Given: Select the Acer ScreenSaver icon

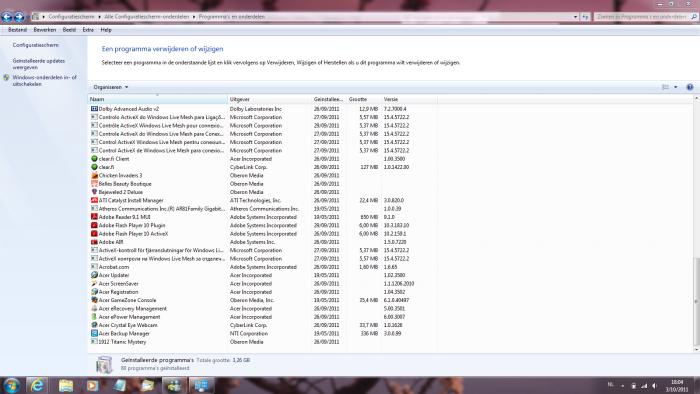Looking at the screenshot, I should pos(94,284).
